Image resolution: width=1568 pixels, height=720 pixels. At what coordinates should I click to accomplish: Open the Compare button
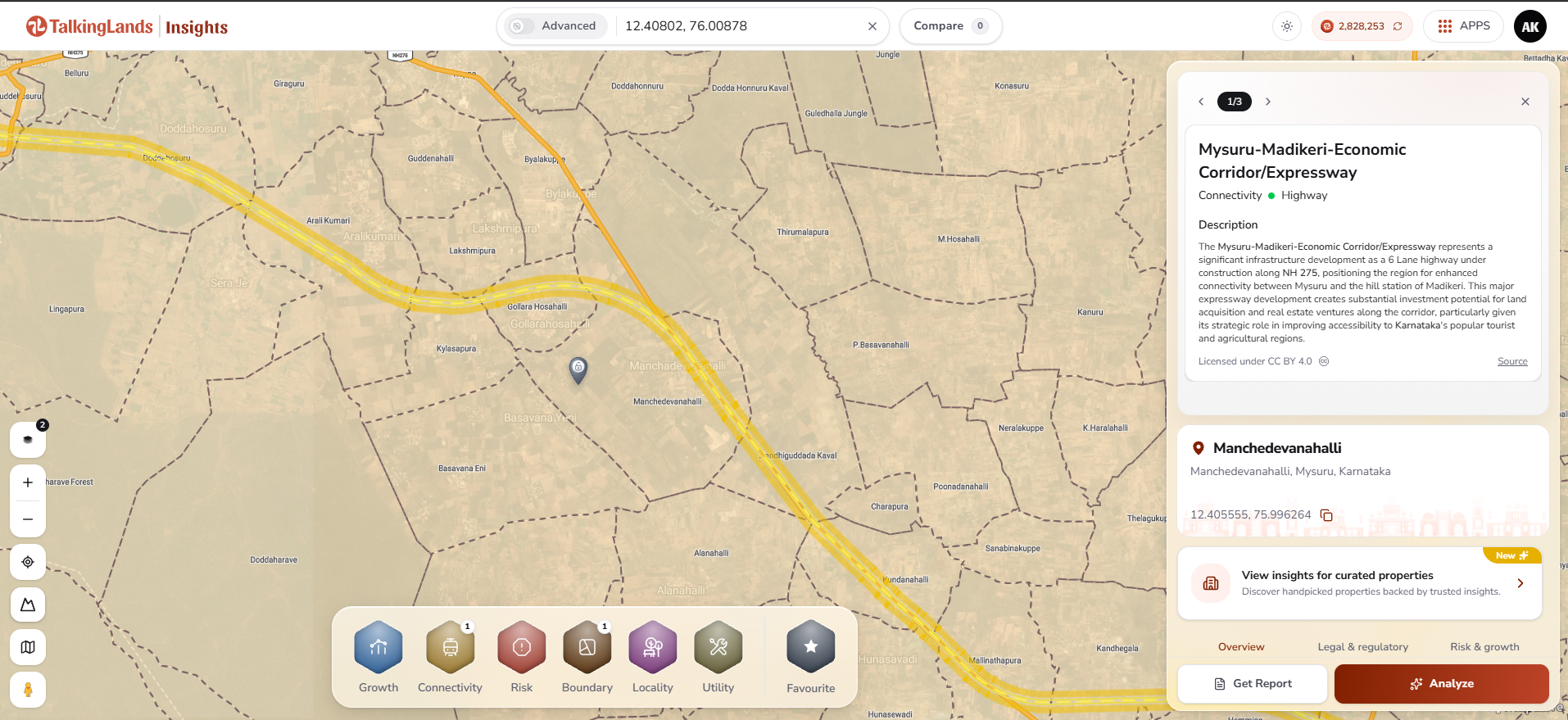(x=950, y=26)
